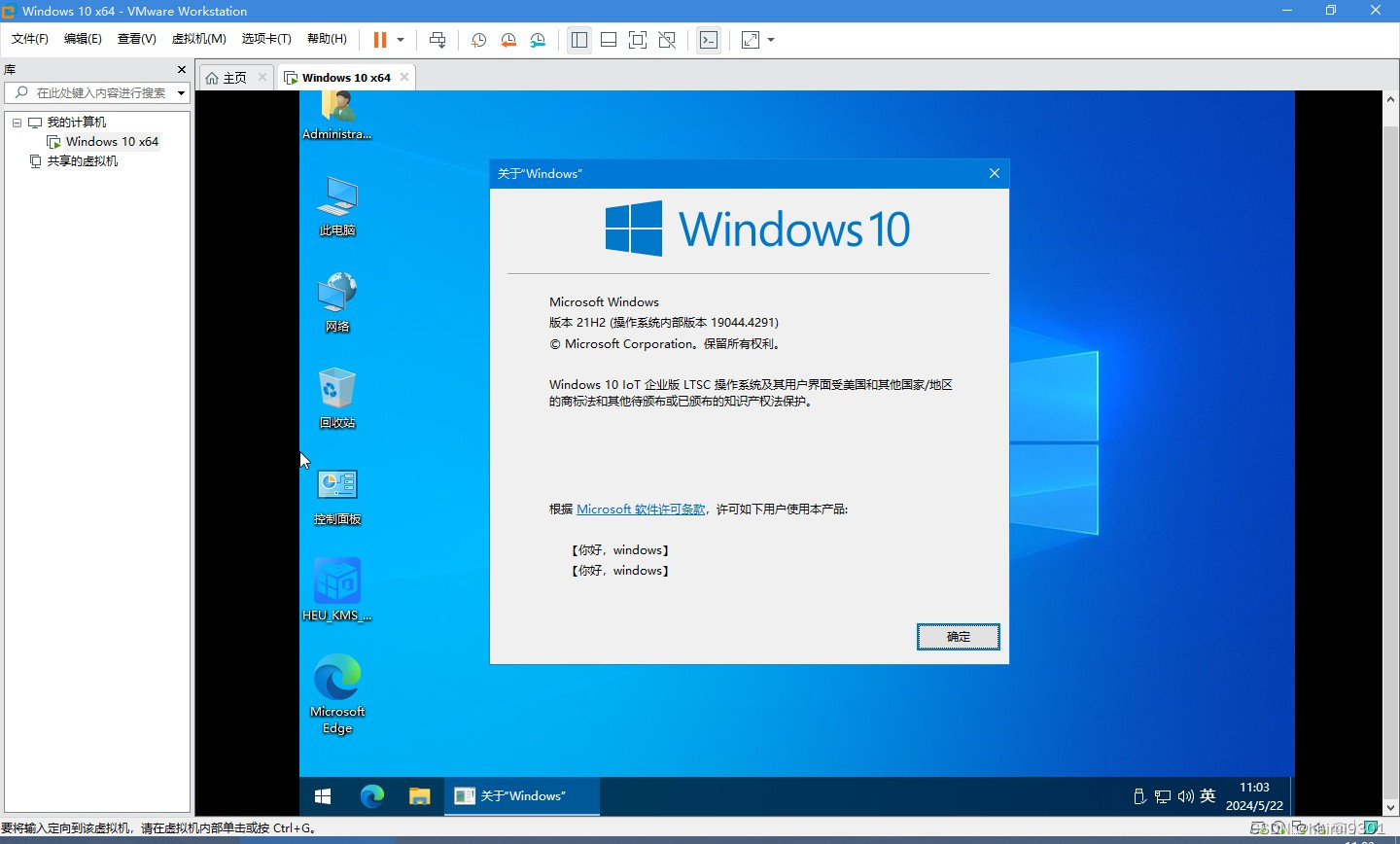Image resolution: width=1400 pixels, height=844 pixels.
Task: Open the snapshot manager
Action: [x=538, y=40]
